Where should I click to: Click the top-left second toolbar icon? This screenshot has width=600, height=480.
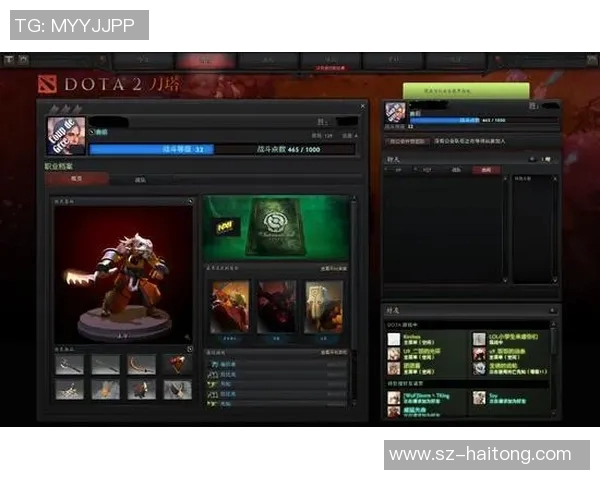click(23, 59)
